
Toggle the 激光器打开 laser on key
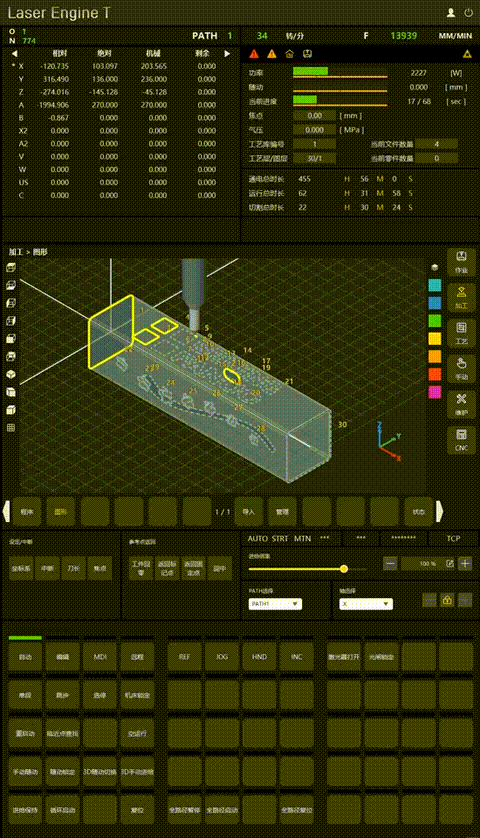click(x=344, y=657)
